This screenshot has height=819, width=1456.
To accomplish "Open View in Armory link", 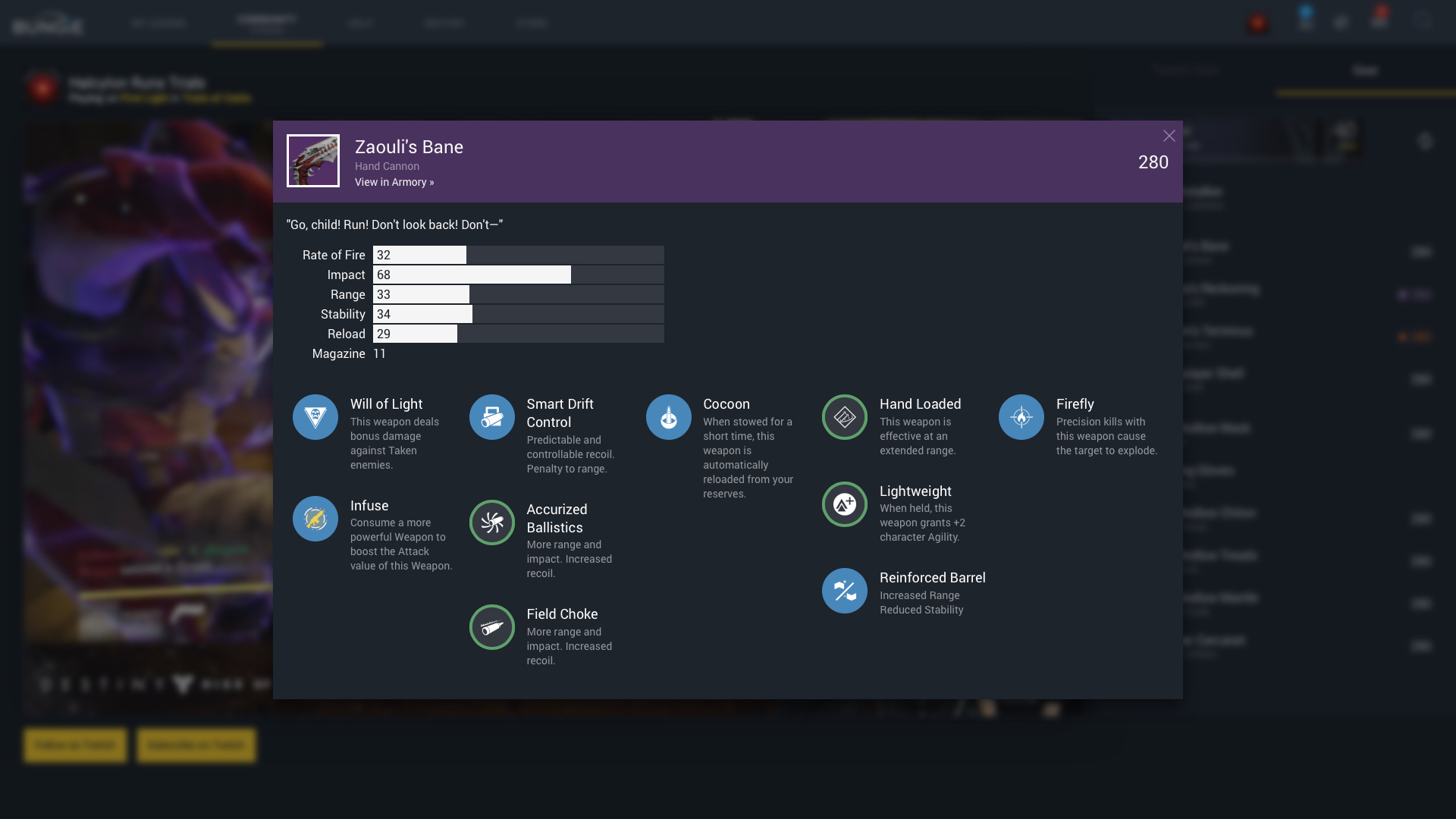I will tap(394, 182).
